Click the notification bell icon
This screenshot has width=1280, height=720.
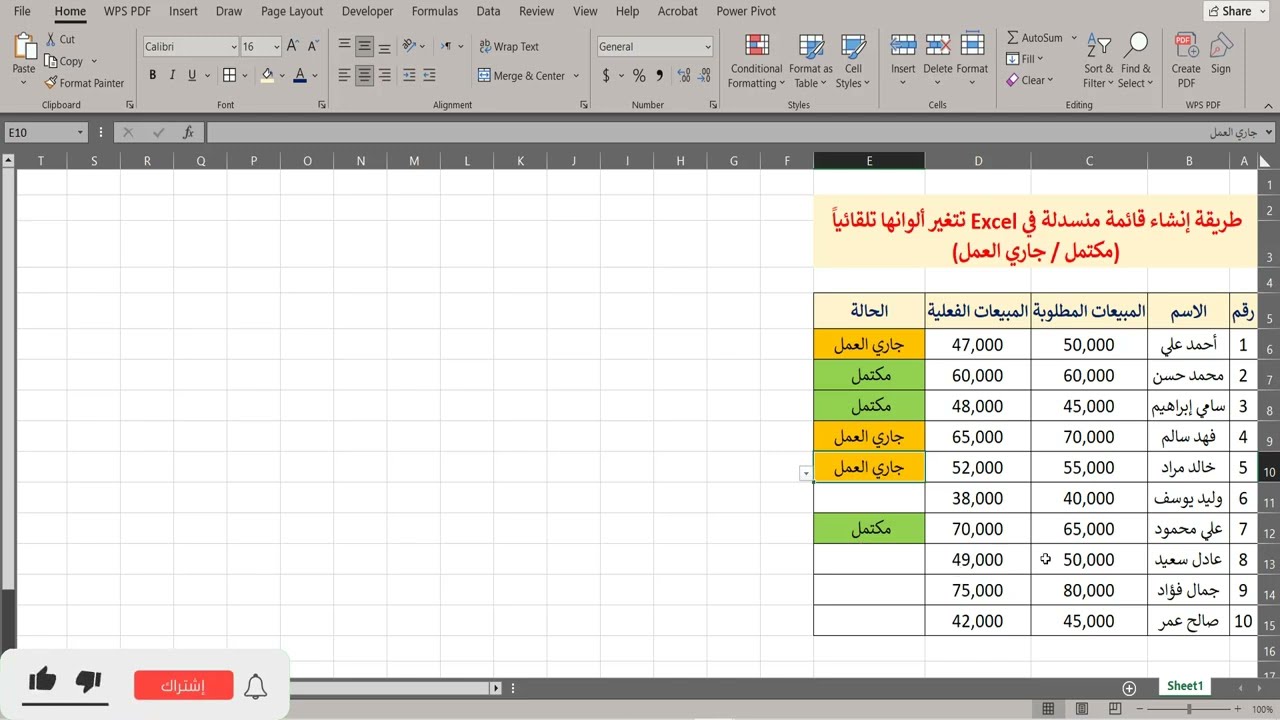pyautogui.click(x=256, y=686)
